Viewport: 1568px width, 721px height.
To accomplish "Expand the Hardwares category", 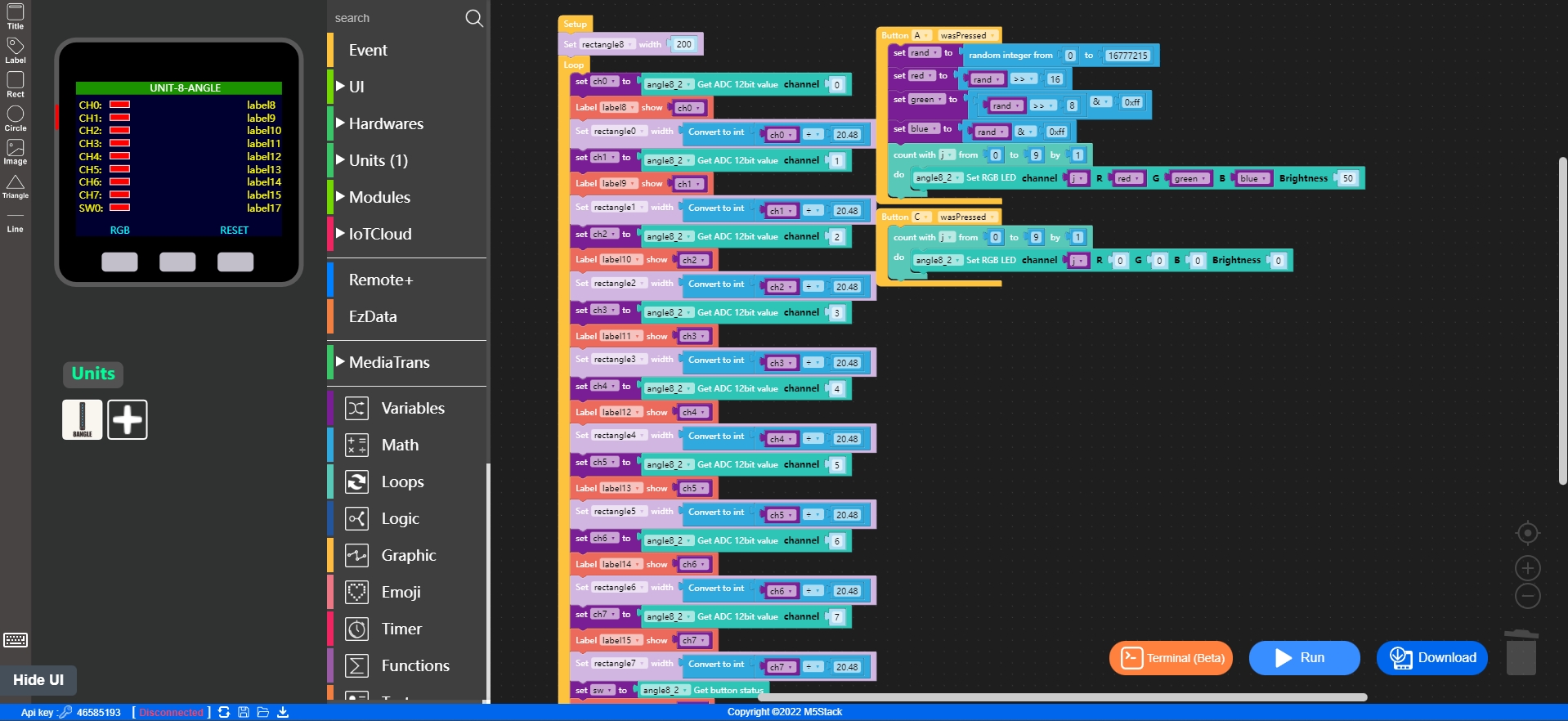I will [386, 123].
